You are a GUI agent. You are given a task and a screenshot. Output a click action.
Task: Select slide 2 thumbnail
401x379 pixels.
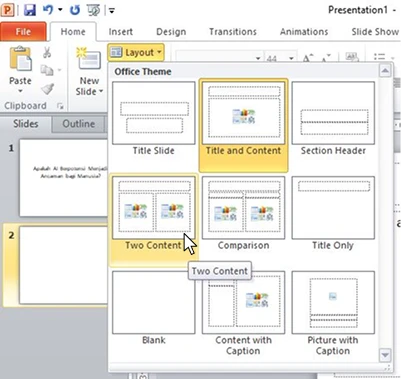pos(63,265)
